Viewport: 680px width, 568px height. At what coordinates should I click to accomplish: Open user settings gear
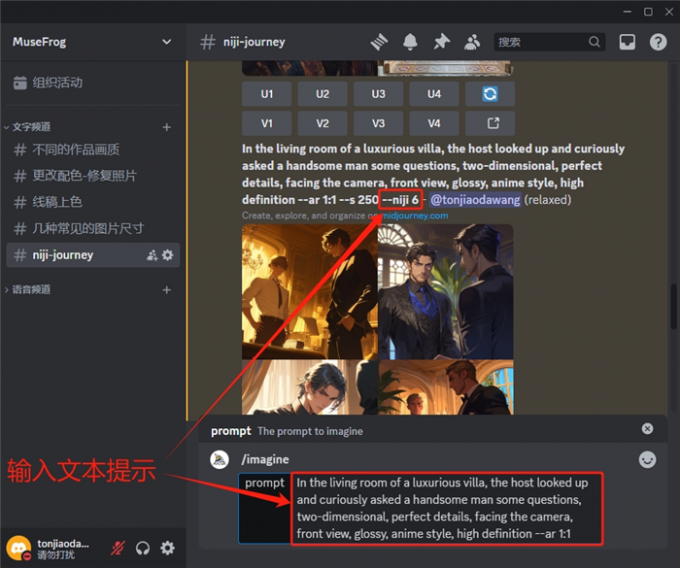(x=167, y=548)
